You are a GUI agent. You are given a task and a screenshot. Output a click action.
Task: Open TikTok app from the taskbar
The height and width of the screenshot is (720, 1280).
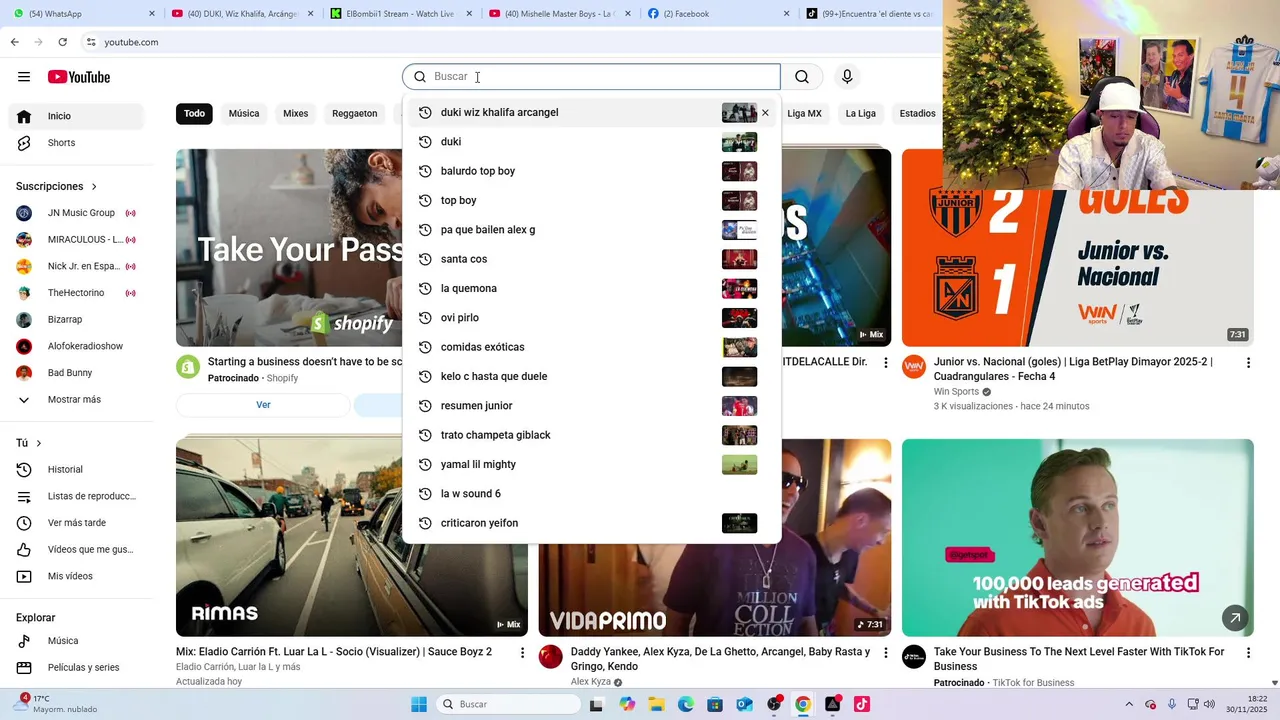tap(861, 704)
